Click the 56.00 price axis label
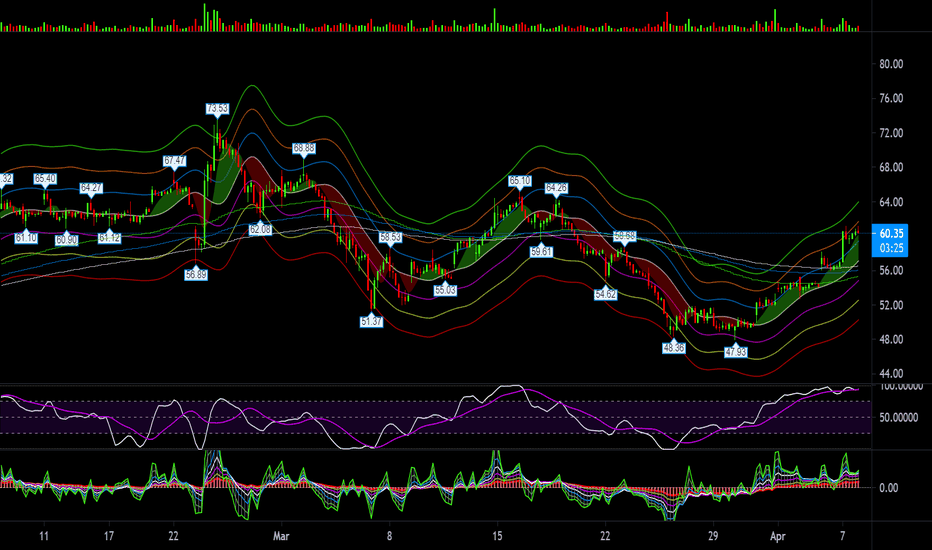932x550 pixels. (891, 271)
